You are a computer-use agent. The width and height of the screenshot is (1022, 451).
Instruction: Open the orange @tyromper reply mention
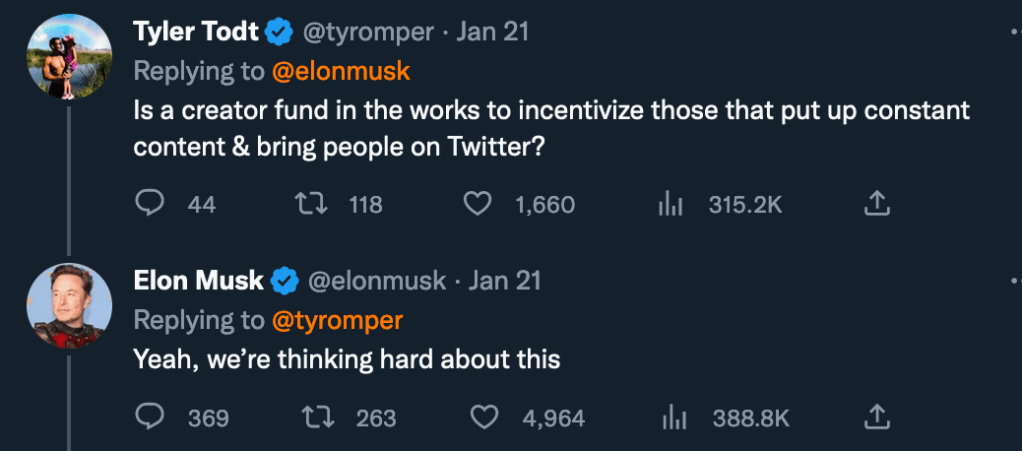[x=337, y=320]
